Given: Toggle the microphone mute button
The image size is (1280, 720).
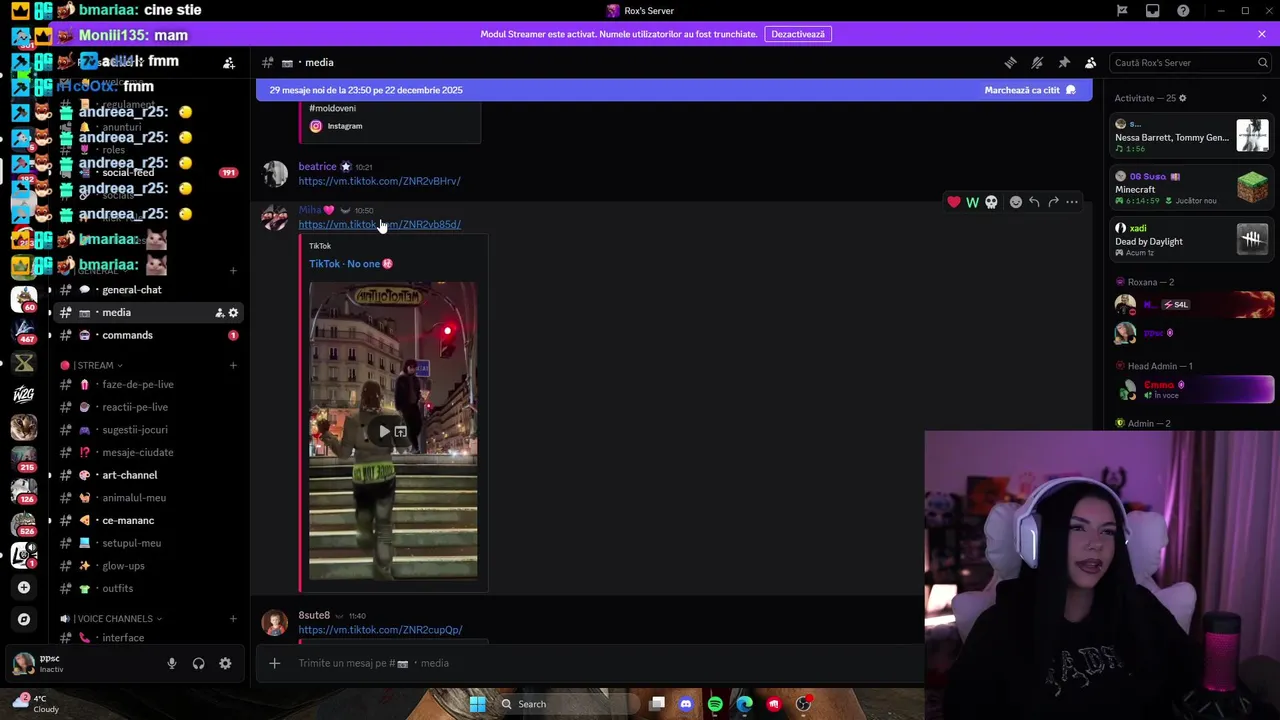Looking at the screenshot, I should coord(172,663).
